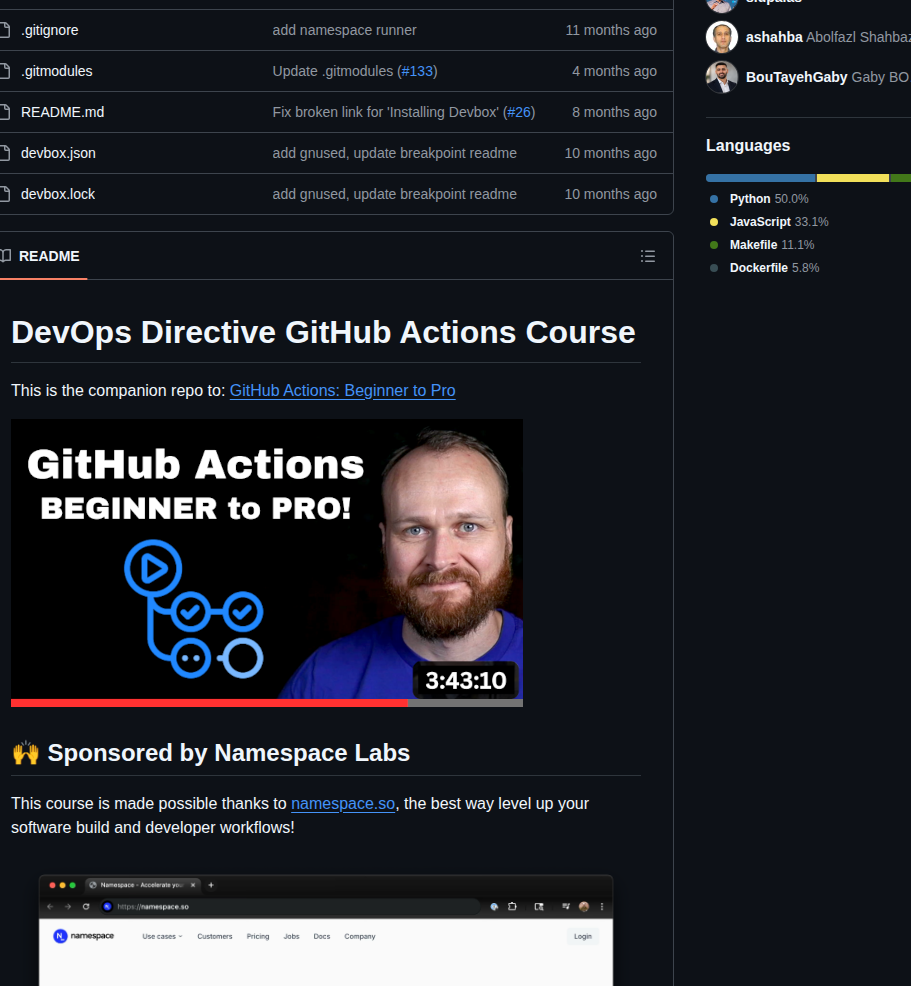Open the .gitmodules file
Image resolution: width=911 pixels, height=986 pixels.
57,71
